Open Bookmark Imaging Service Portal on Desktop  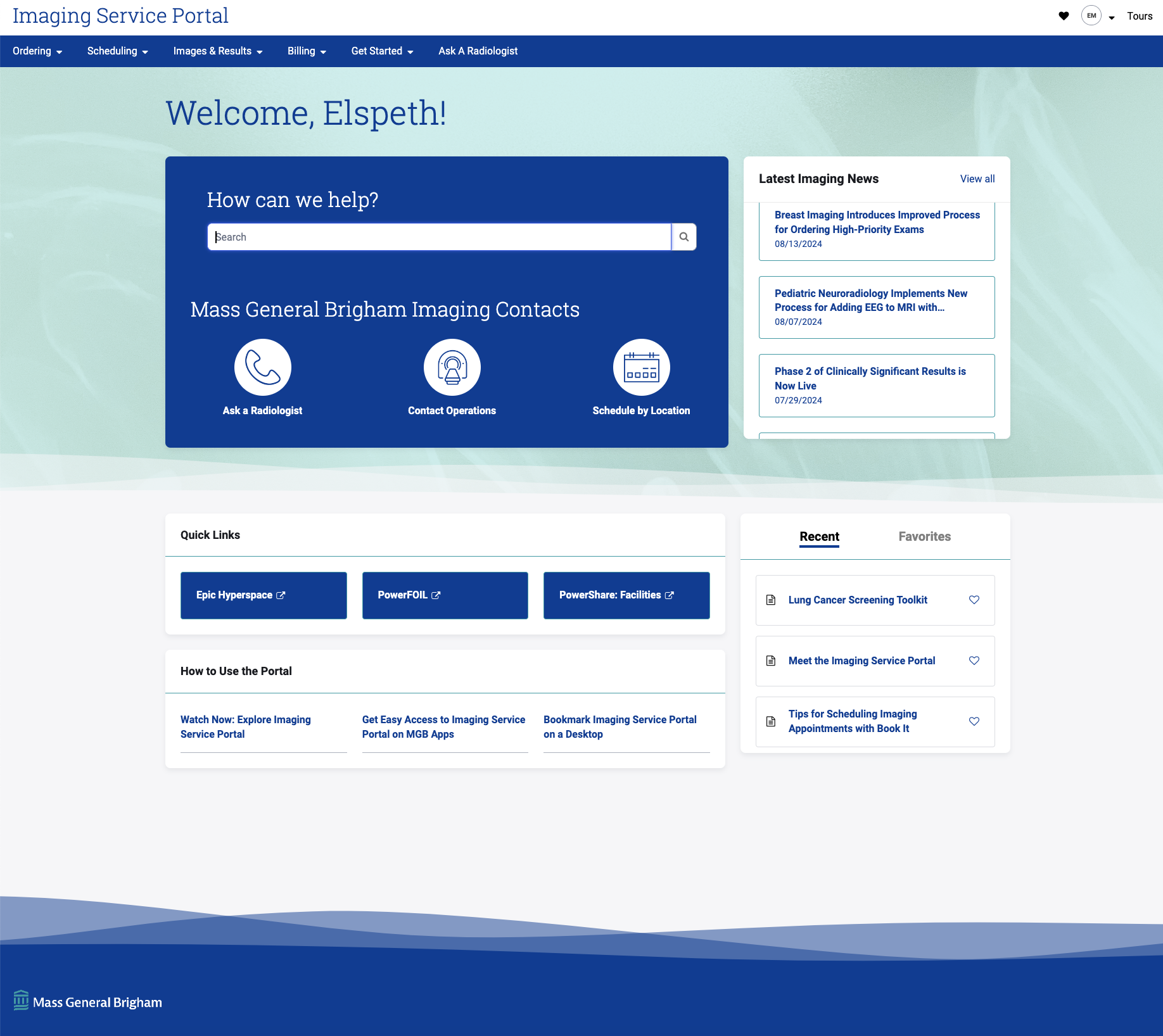coord(620,727)
